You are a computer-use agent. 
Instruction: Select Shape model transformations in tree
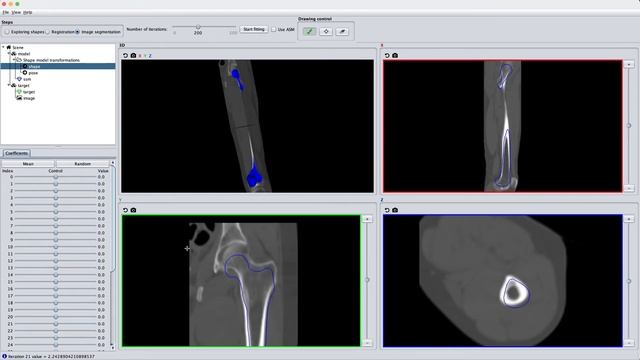[x=51, y=60]
